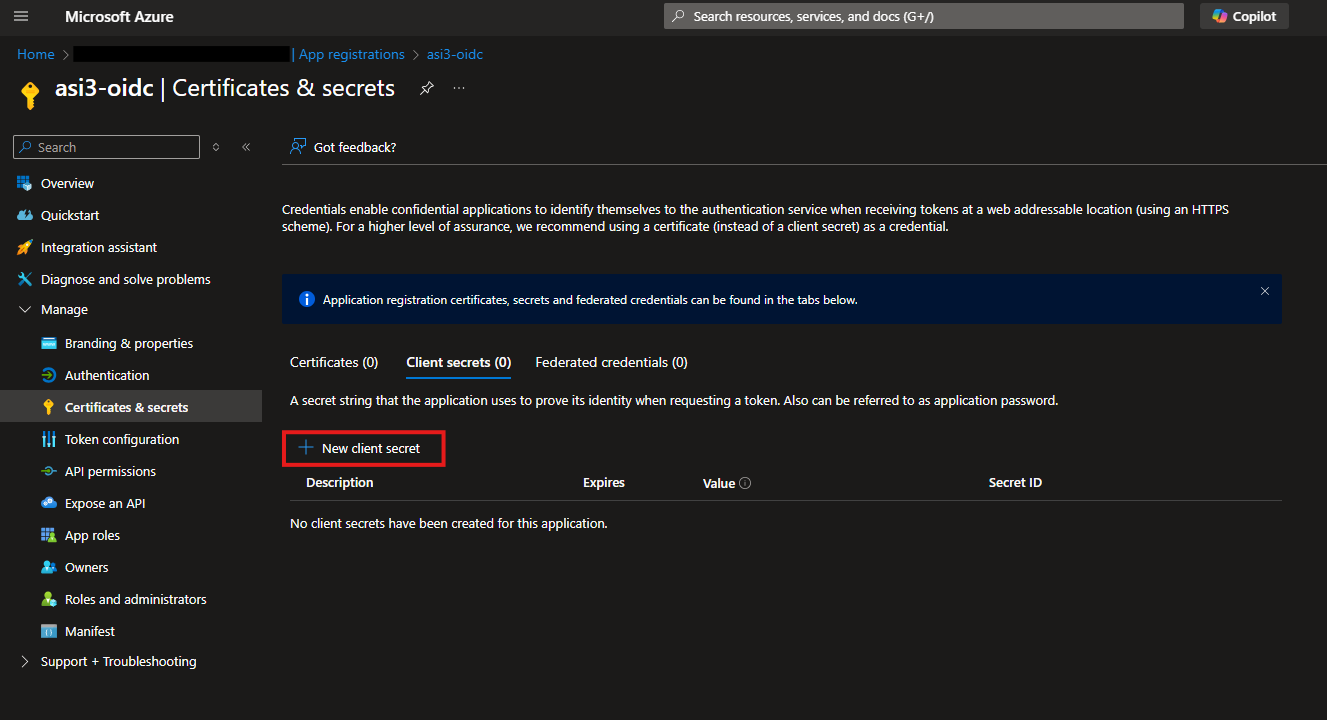Image resolution: width=1327 pixels, height=720 pixels.
Task: Click the large key icon beside page title
Action: click(x=30, y=95)
